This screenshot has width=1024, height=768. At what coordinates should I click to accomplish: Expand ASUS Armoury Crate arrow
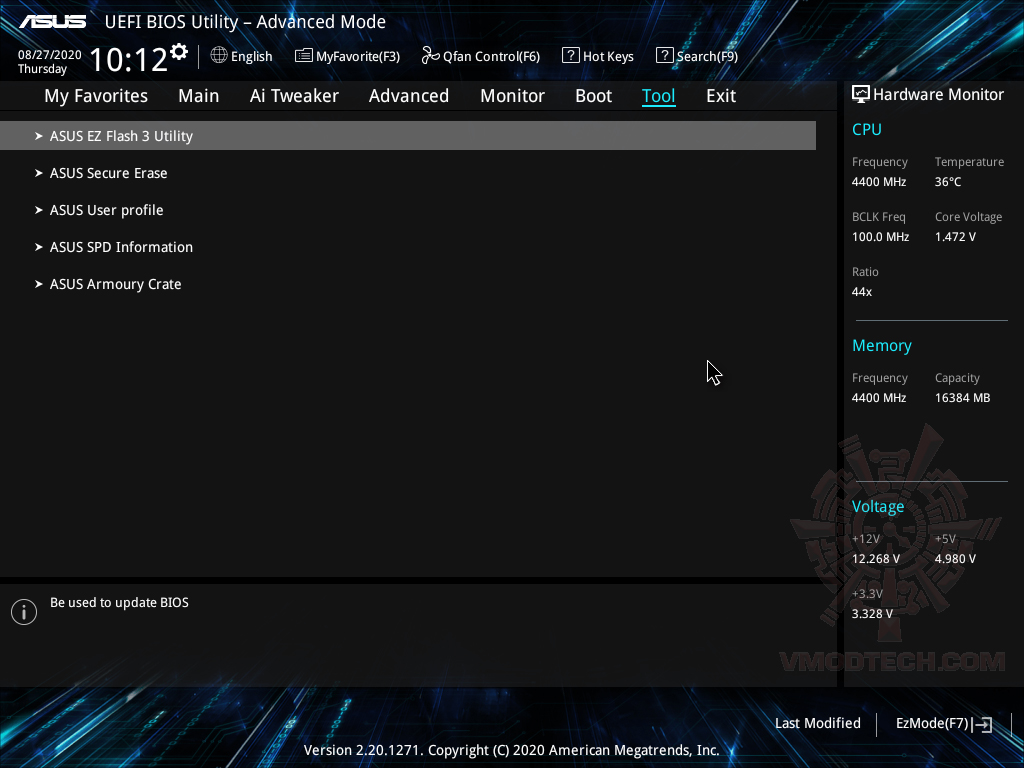coord(39,284)
